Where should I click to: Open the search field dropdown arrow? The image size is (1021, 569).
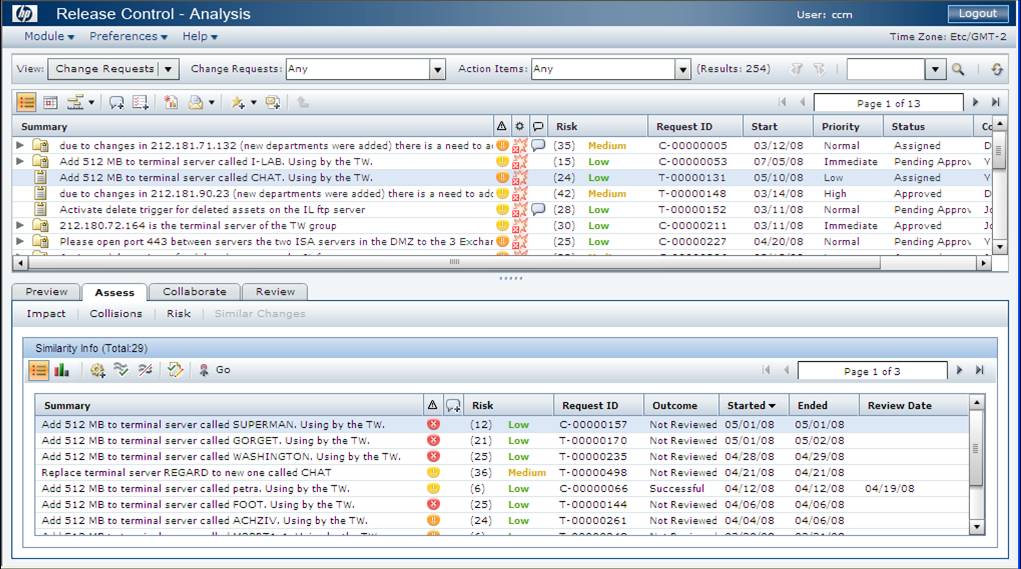tap(935, 69)
